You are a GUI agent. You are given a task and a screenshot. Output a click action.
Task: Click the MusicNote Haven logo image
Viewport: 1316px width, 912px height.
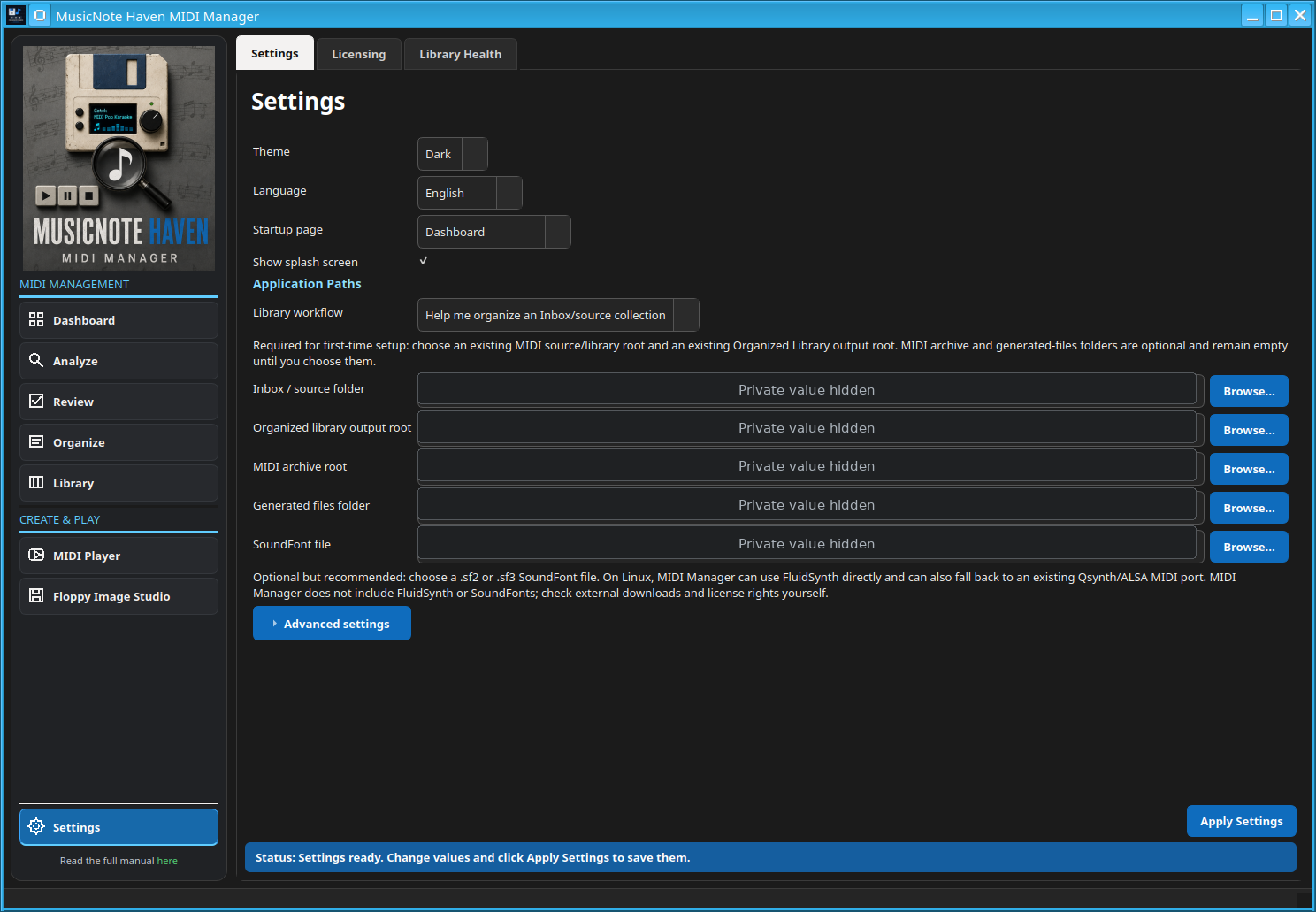119,158
